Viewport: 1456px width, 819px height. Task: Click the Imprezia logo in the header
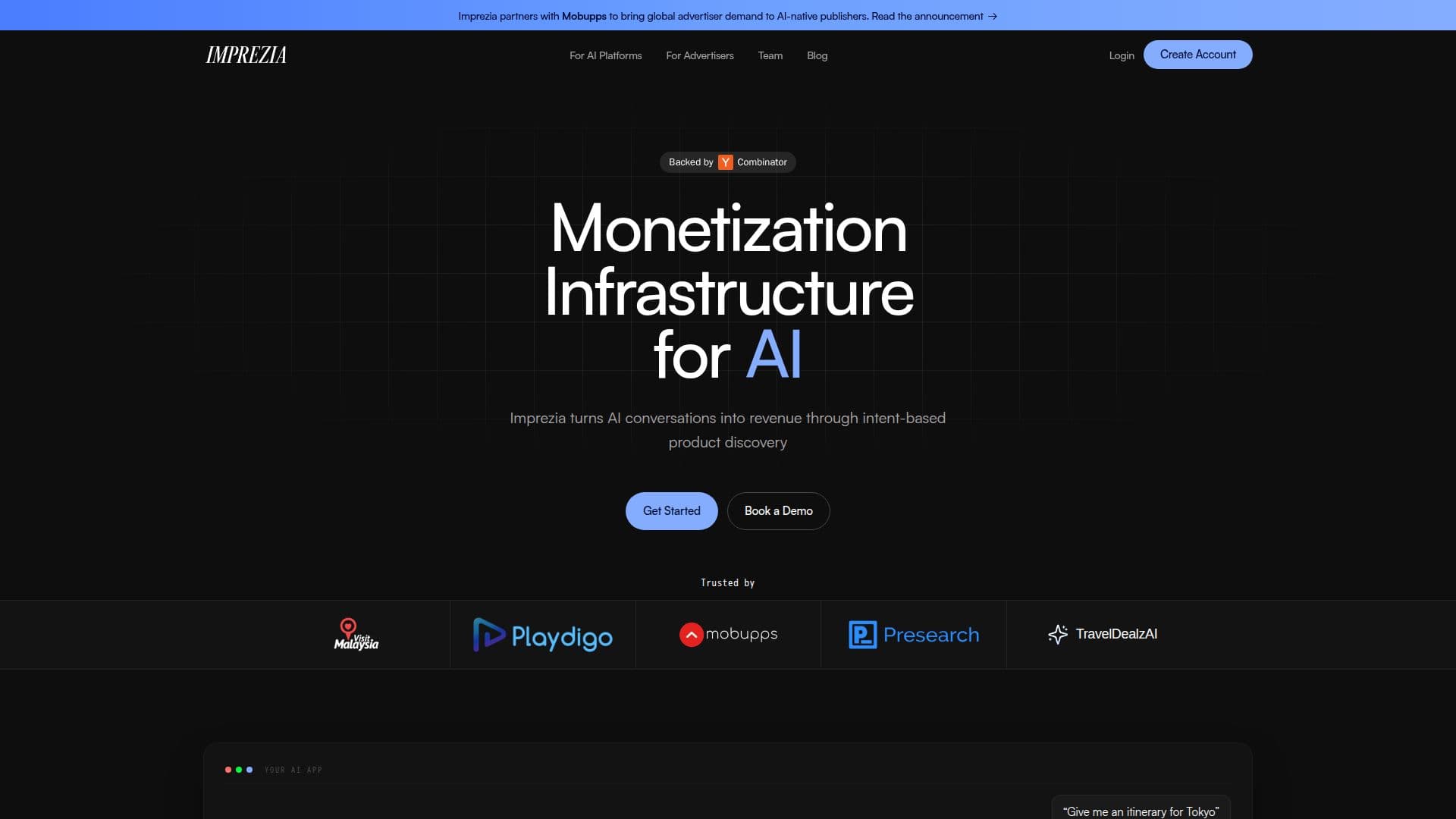pyautogui.click(x=246, y=55)
